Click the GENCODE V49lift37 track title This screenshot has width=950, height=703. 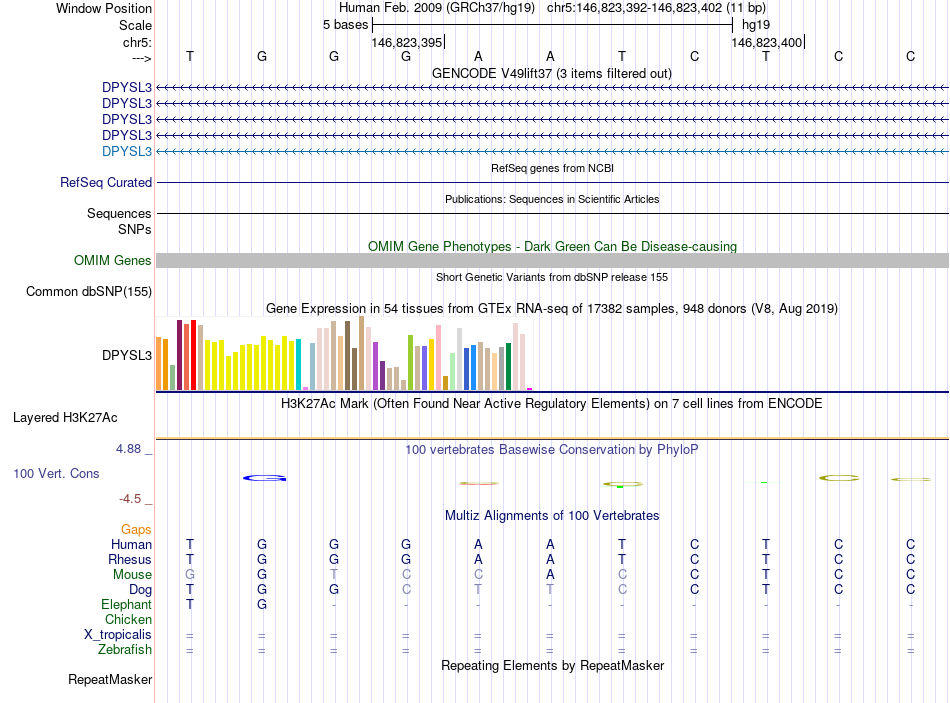pos(551,74)
